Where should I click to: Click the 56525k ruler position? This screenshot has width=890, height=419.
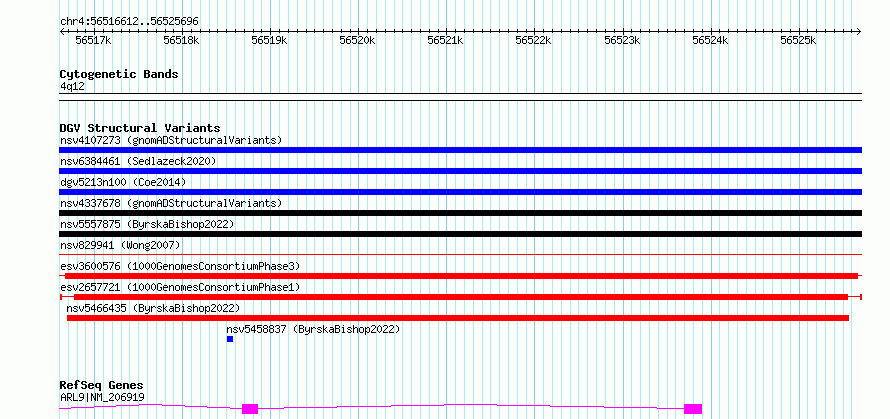(799, 40)
